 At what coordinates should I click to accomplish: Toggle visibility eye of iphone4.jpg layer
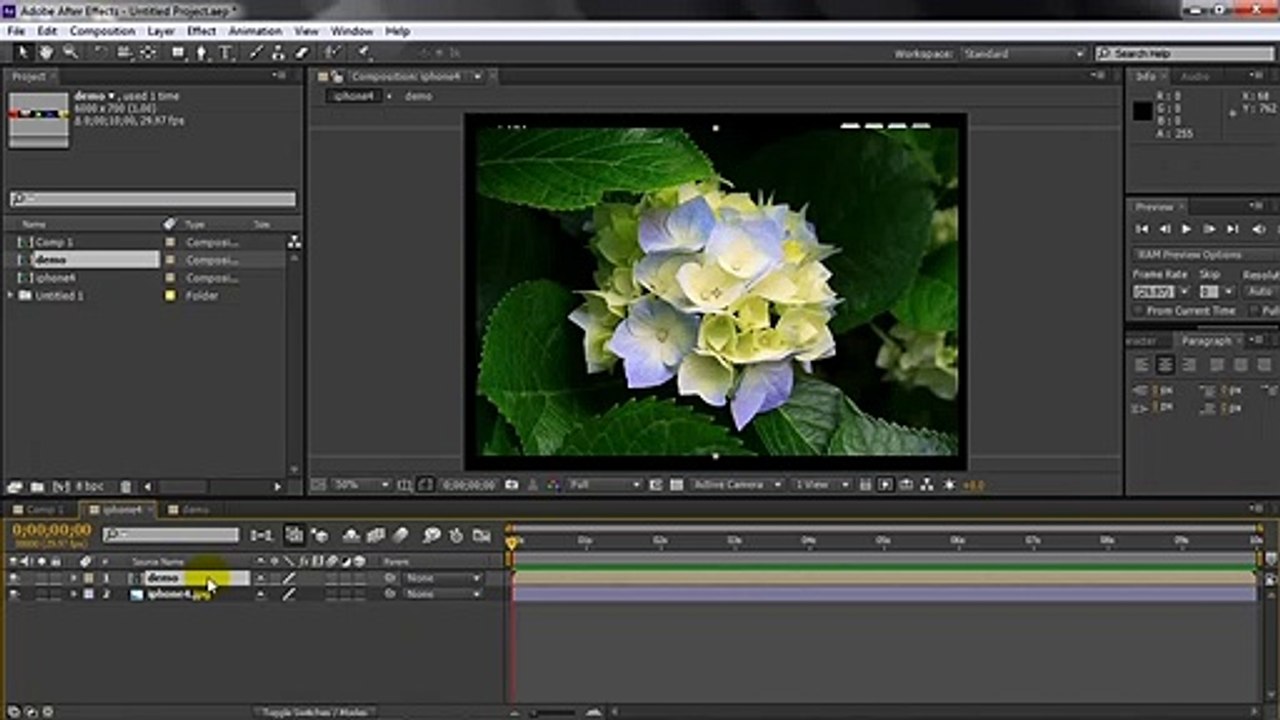click(13, 594)
